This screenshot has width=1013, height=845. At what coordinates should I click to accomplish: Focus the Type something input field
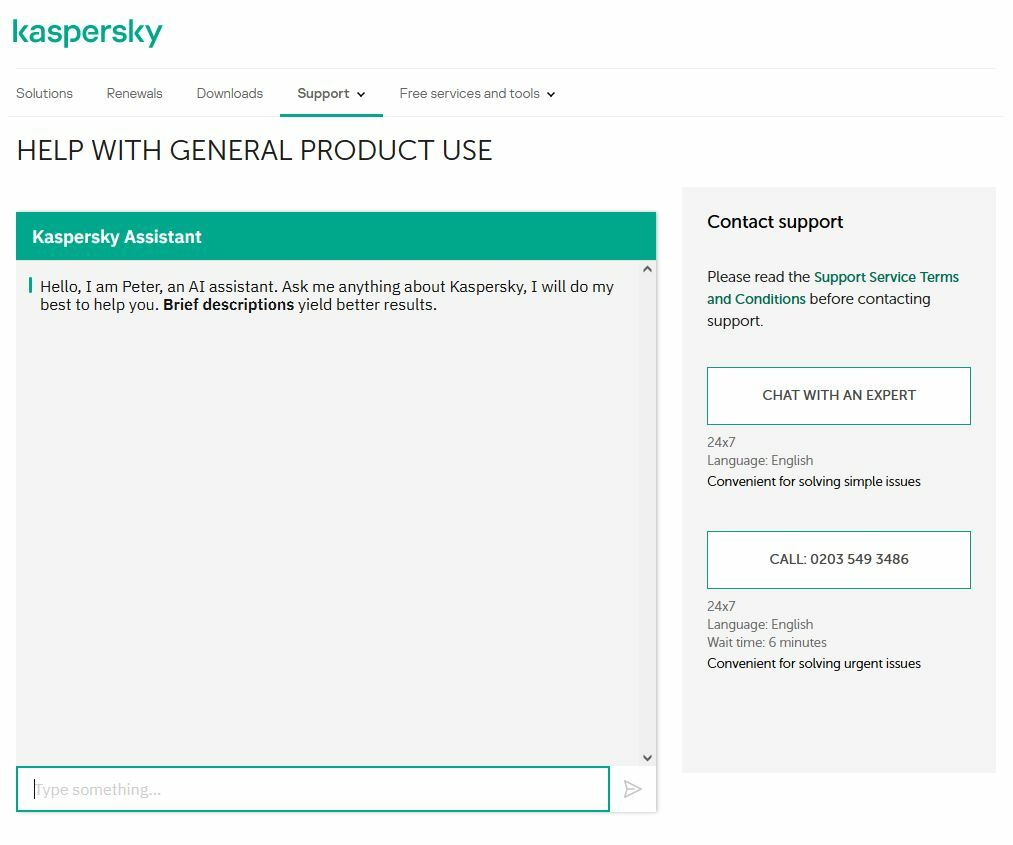click(312, 789)
